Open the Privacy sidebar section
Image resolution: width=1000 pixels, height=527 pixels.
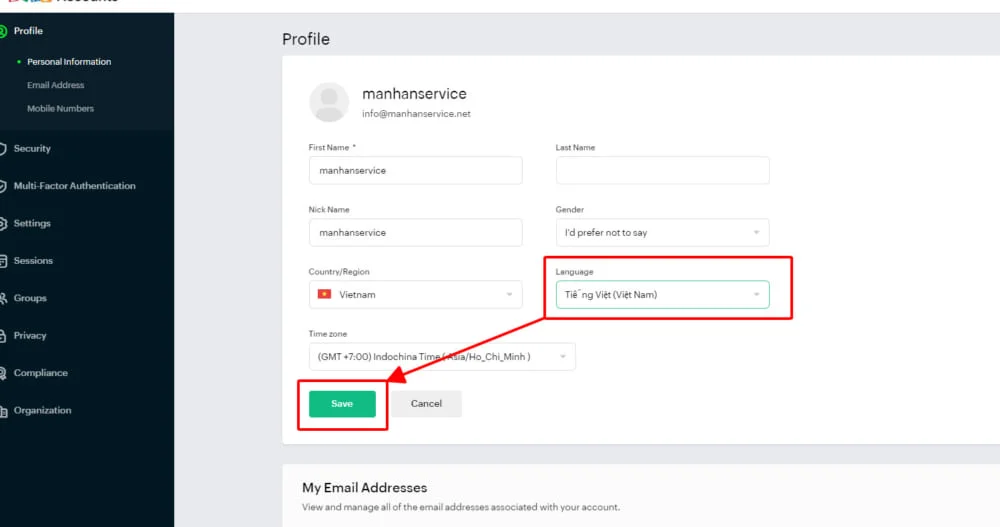tap(30, 336)
